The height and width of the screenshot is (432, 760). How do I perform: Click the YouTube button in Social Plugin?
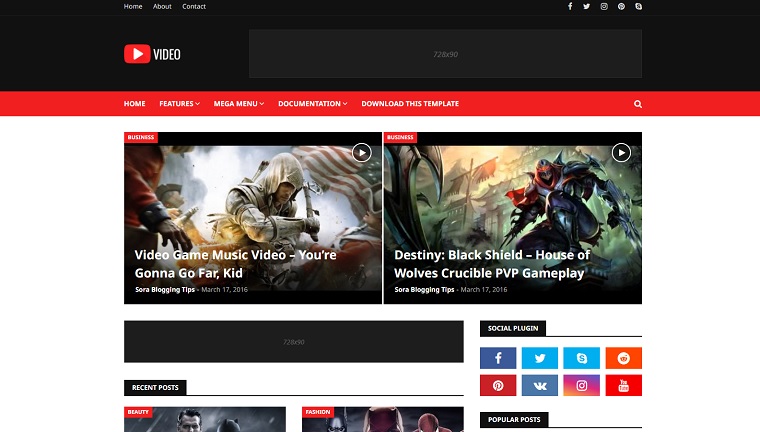tap(623, 385)
